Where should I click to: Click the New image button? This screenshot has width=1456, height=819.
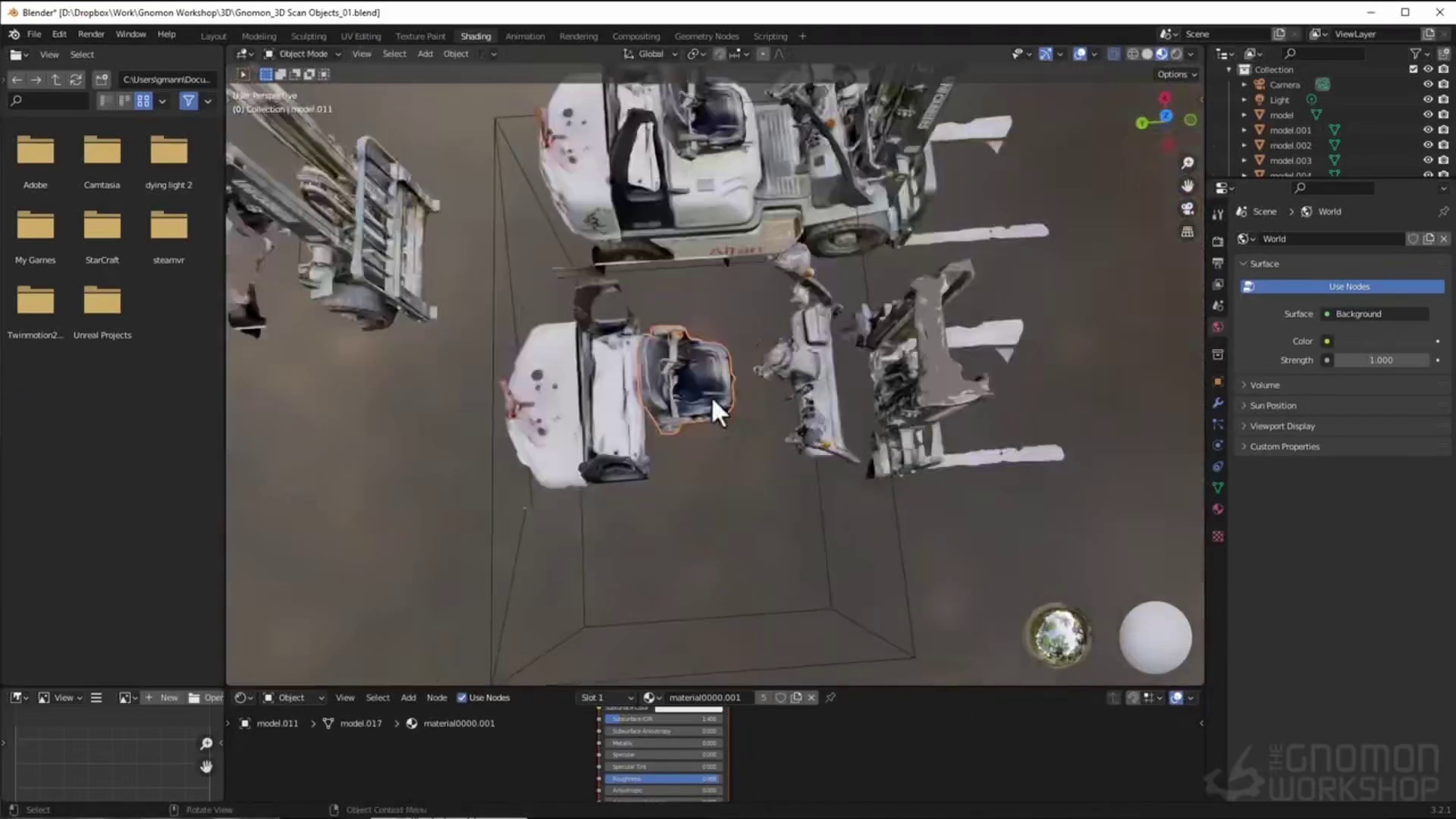162,698
